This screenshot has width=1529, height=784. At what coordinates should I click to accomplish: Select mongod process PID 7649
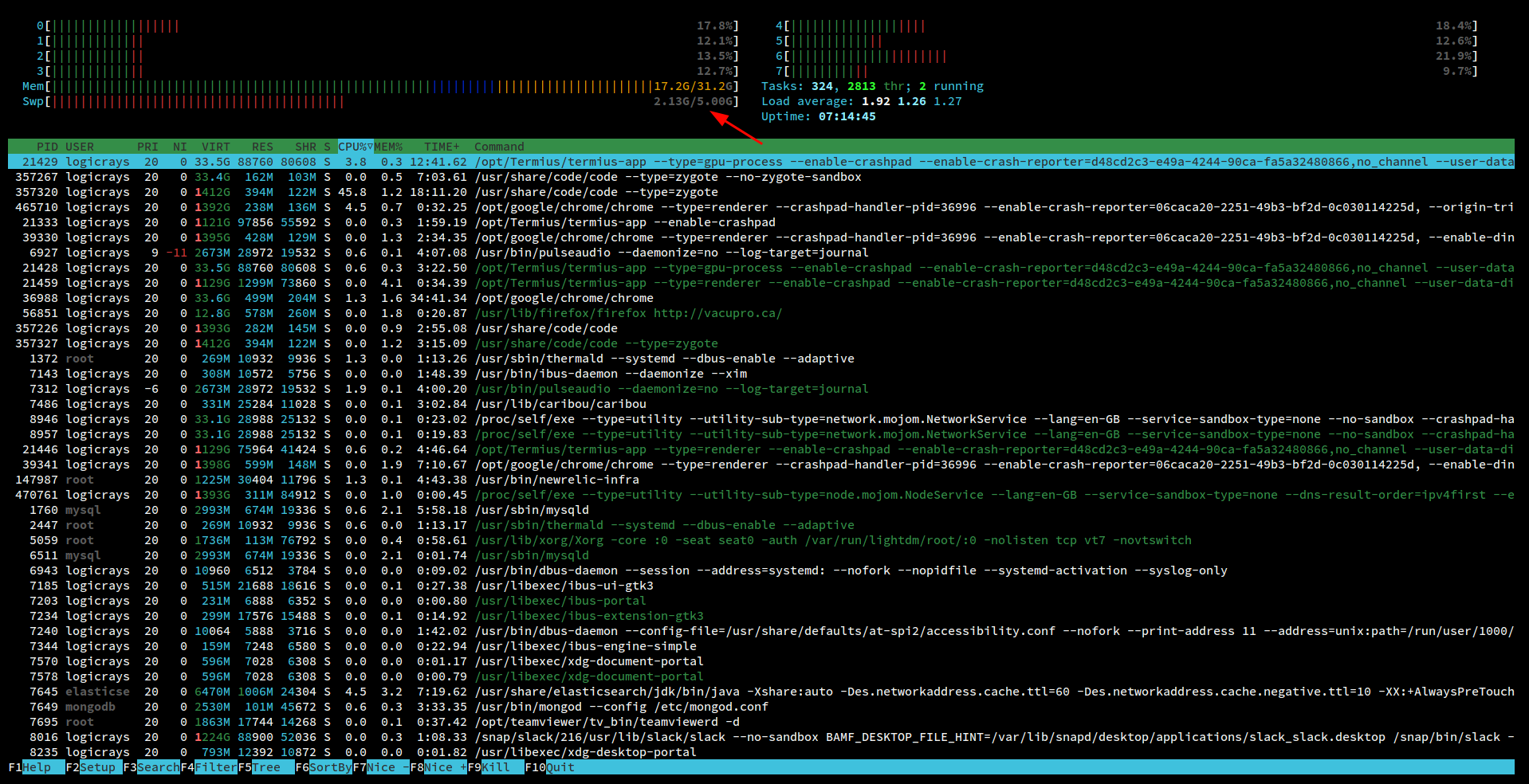[761, 707]
